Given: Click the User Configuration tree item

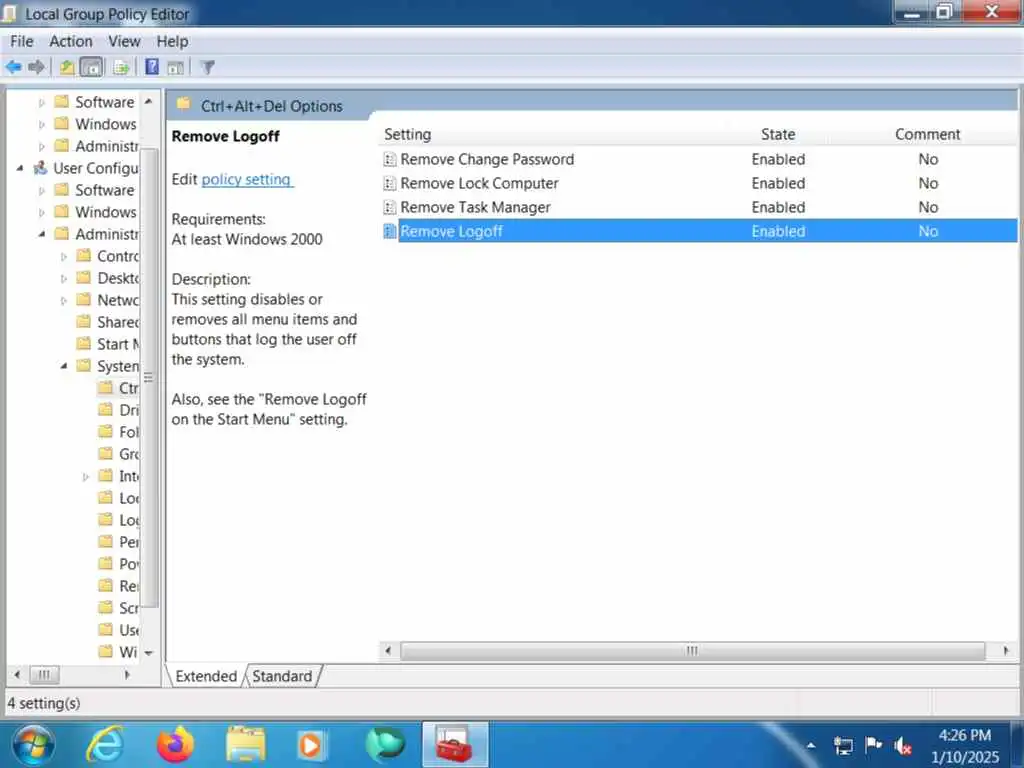Looking at the screenshot, I should point(86,168).
